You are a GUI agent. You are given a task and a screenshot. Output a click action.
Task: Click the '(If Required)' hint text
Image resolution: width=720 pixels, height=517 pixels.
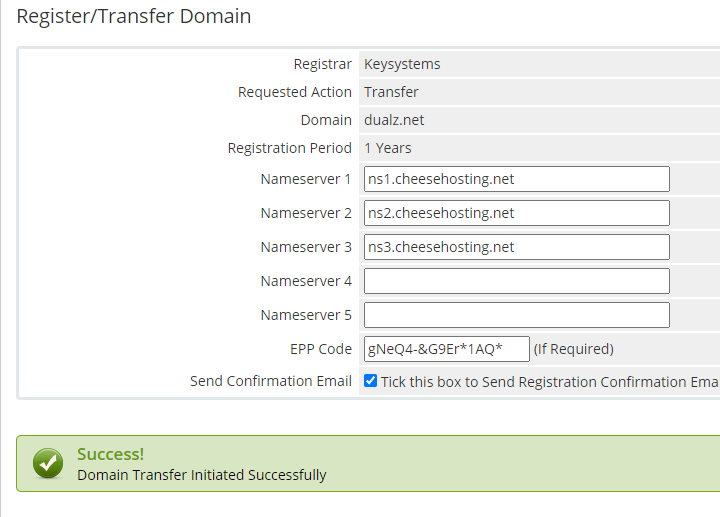573,349
